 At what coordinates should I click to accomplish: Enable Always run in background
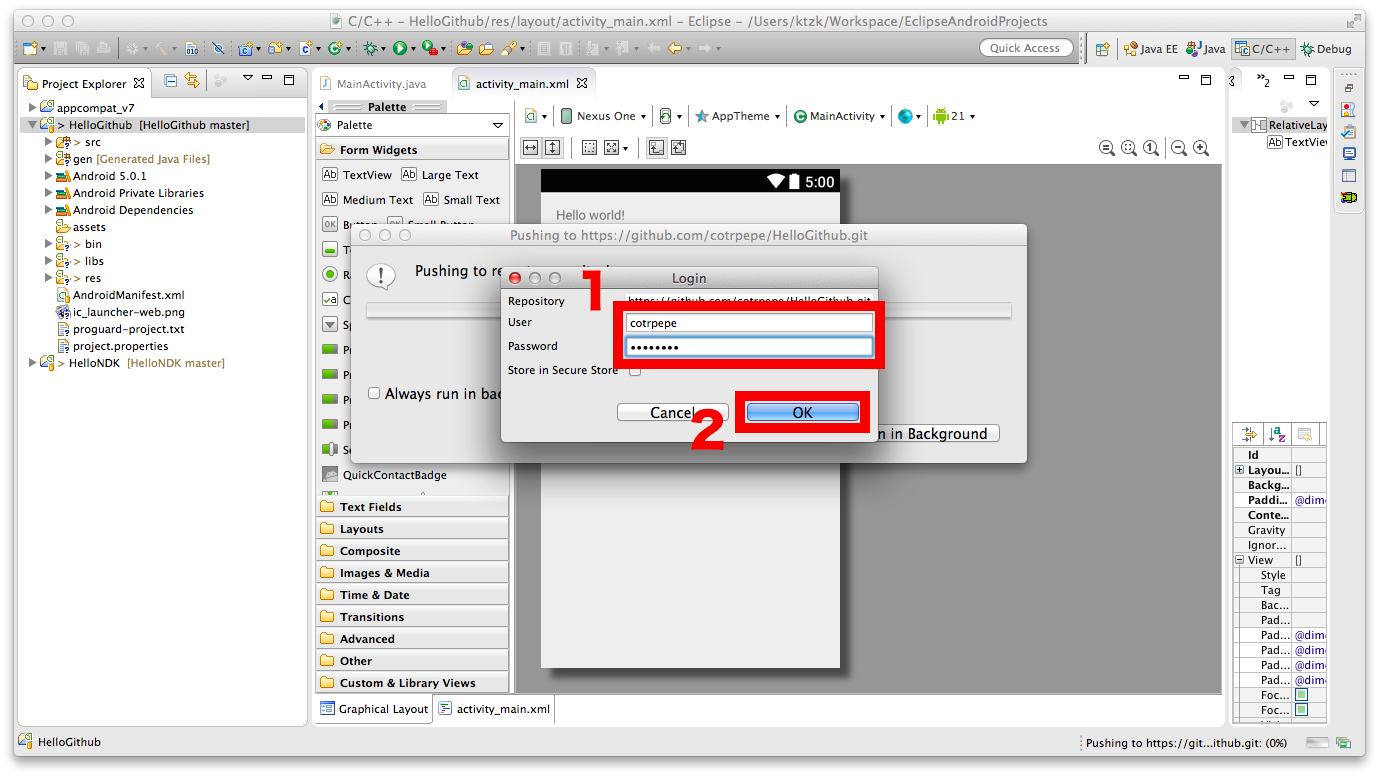point(374,393)
